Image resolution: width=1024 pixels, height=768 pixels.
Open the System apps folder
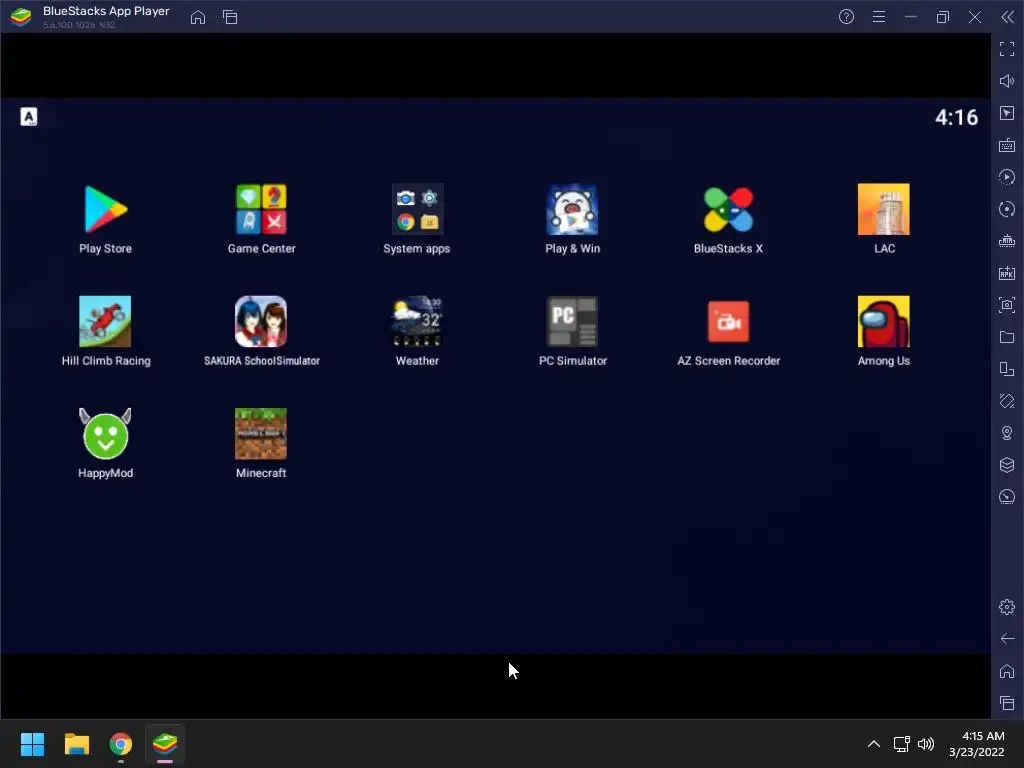(x=417, y=210)
